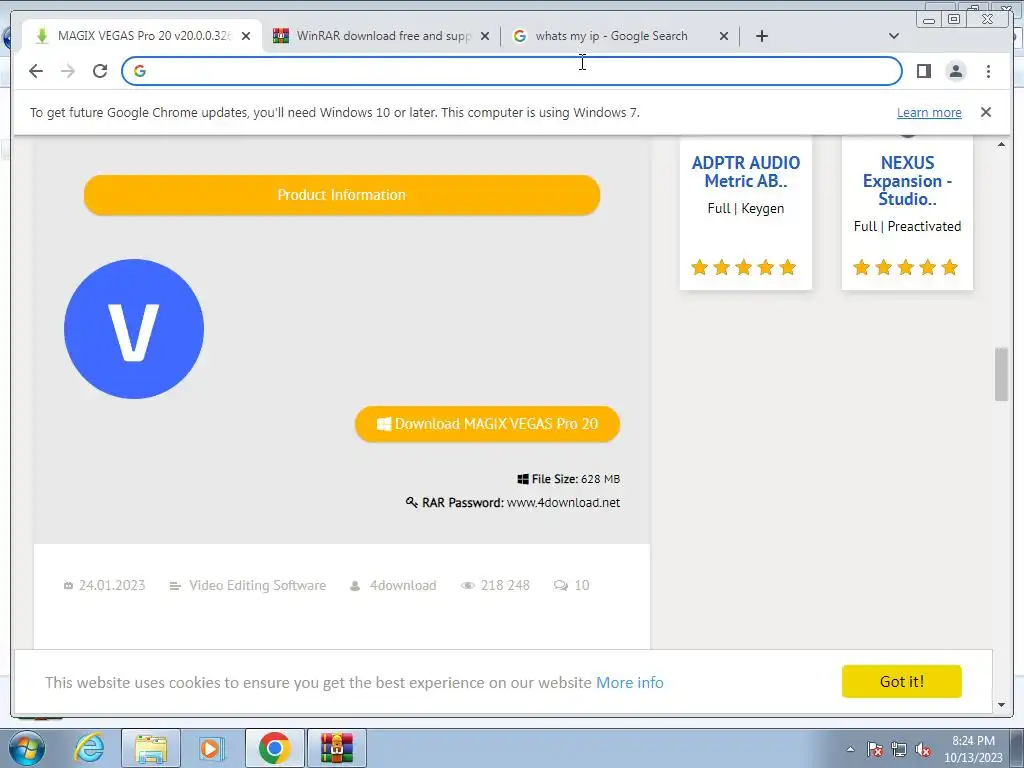This screenshot has height=768, width=1024.
Task: Click the 218 248 views count
Action: (505, 585)
